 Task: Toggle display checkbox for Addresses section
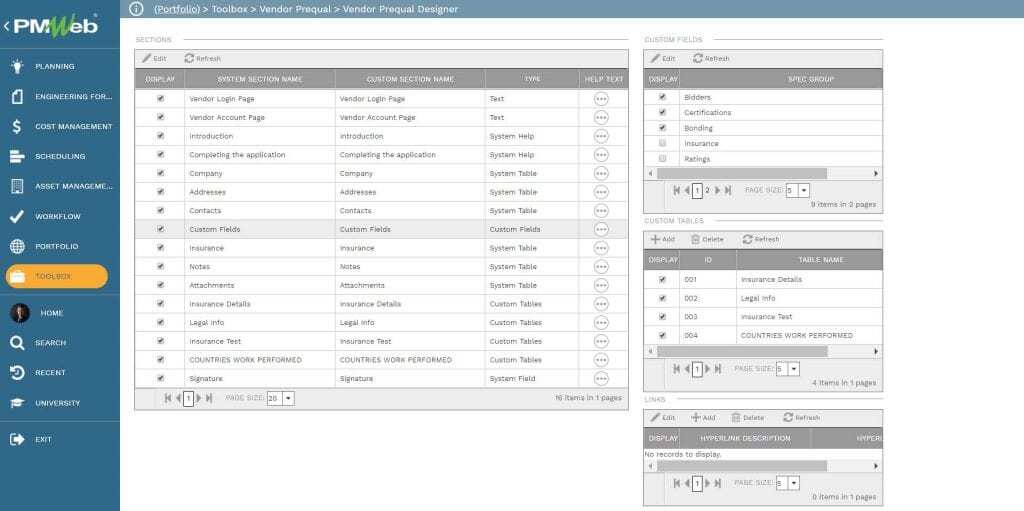pos(161,191)
